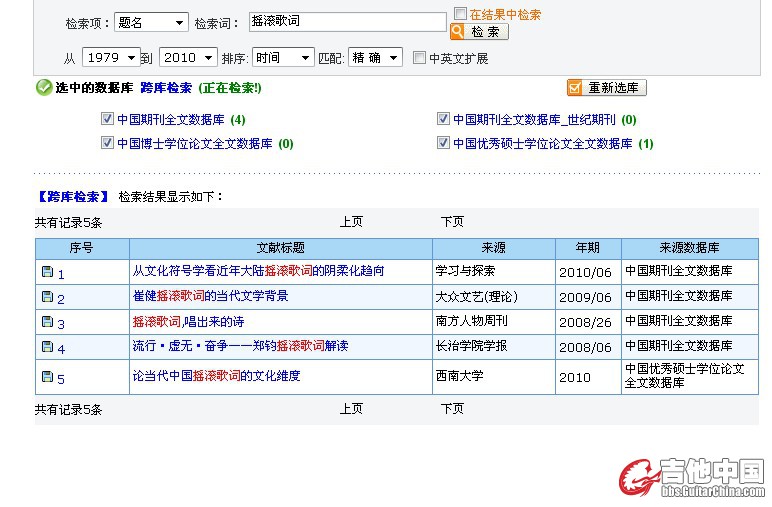Click the magnifier icon on the 检索 button
Image resolution: width=772 pixels, height=507 pixels.
(457, 32)
